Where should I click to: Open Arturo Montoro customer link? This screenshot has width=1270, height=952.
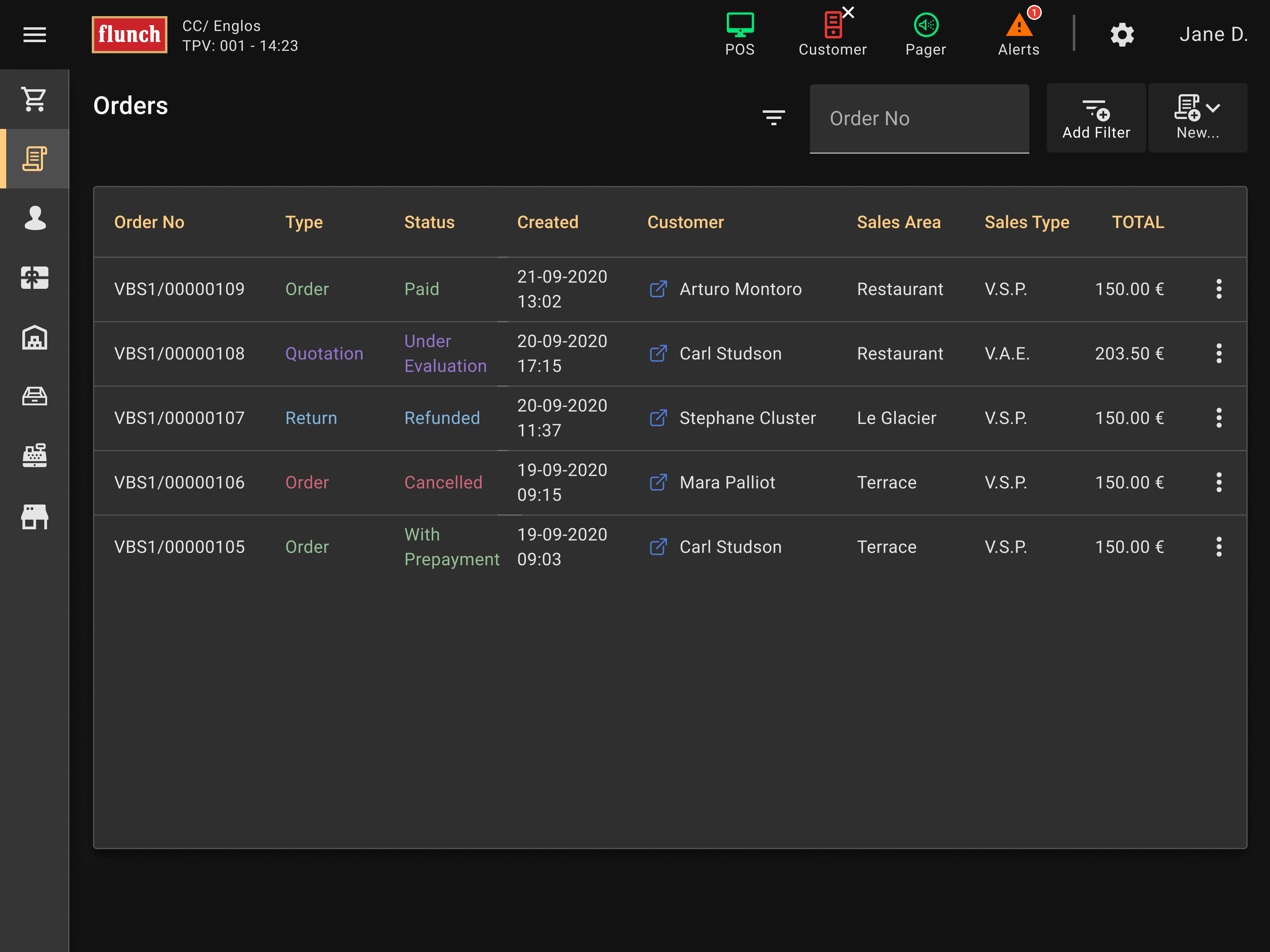coord(659,289)
